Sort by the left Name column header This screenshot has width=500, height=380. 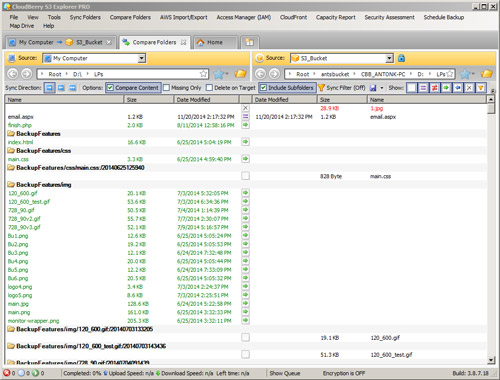click(x=64, y=99)
